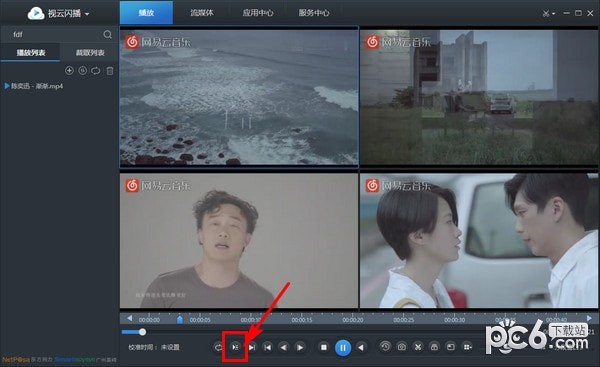600x367 pixels.
Task: Click the icon right of the scissors
Action: pos(434,347)
